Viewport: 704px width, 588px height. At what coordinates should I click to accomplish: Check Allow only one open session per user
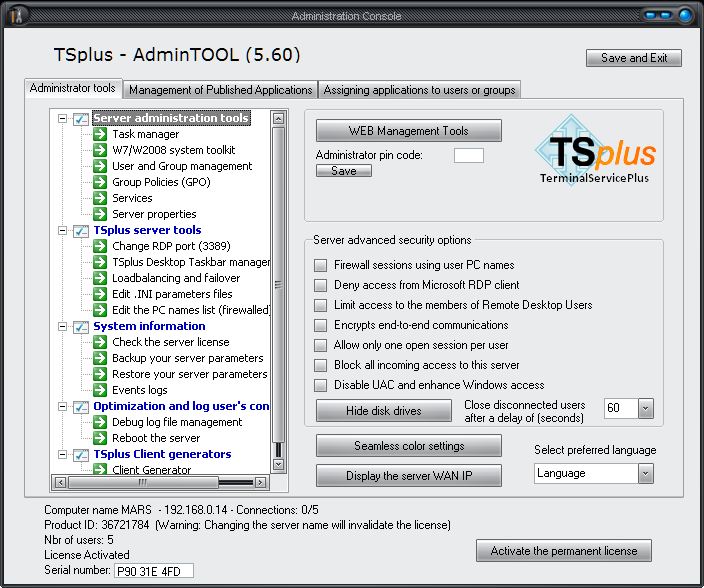tap(320, 345)
